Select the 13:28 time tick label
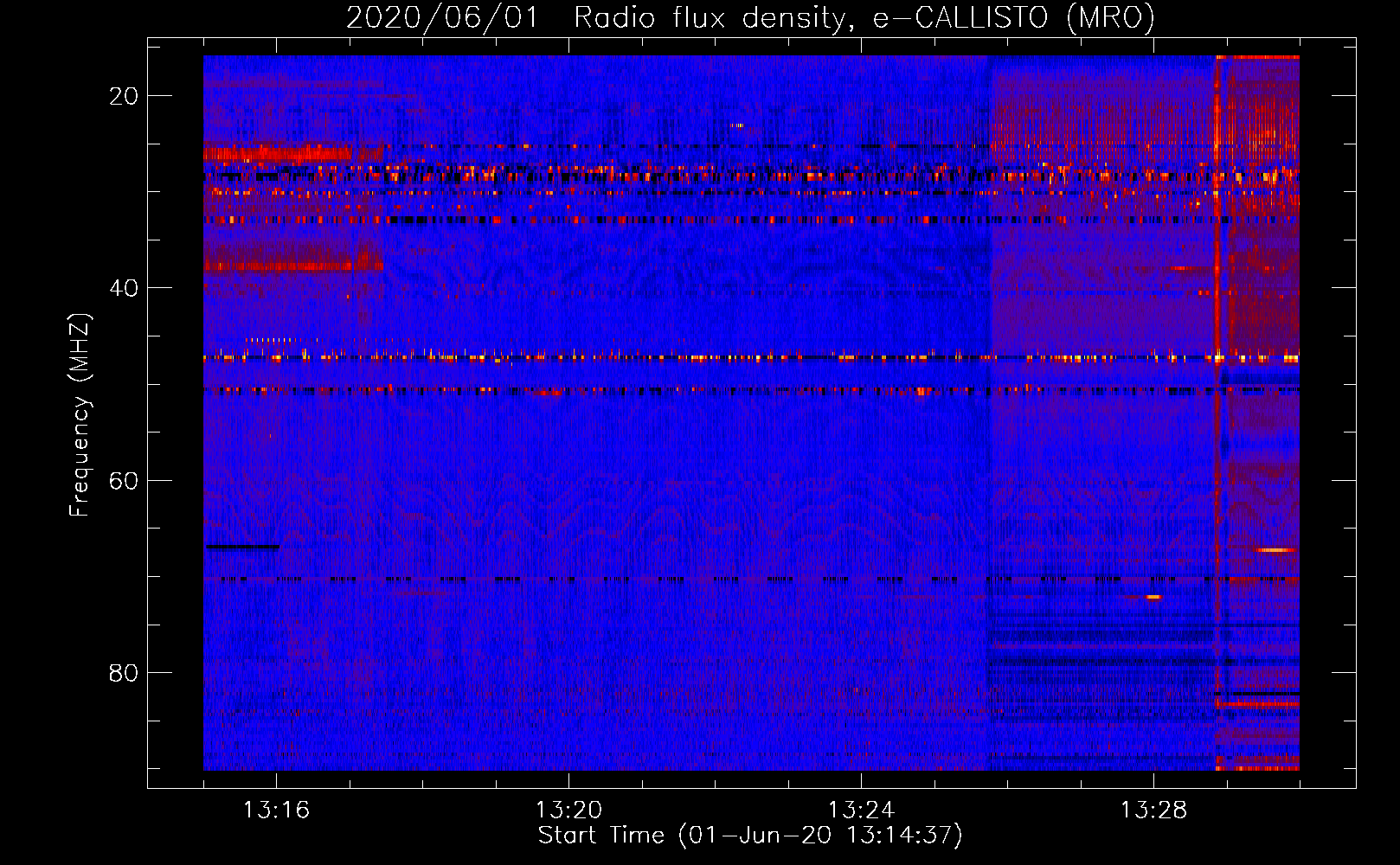1400x865 pixels. click(1153, 811)
